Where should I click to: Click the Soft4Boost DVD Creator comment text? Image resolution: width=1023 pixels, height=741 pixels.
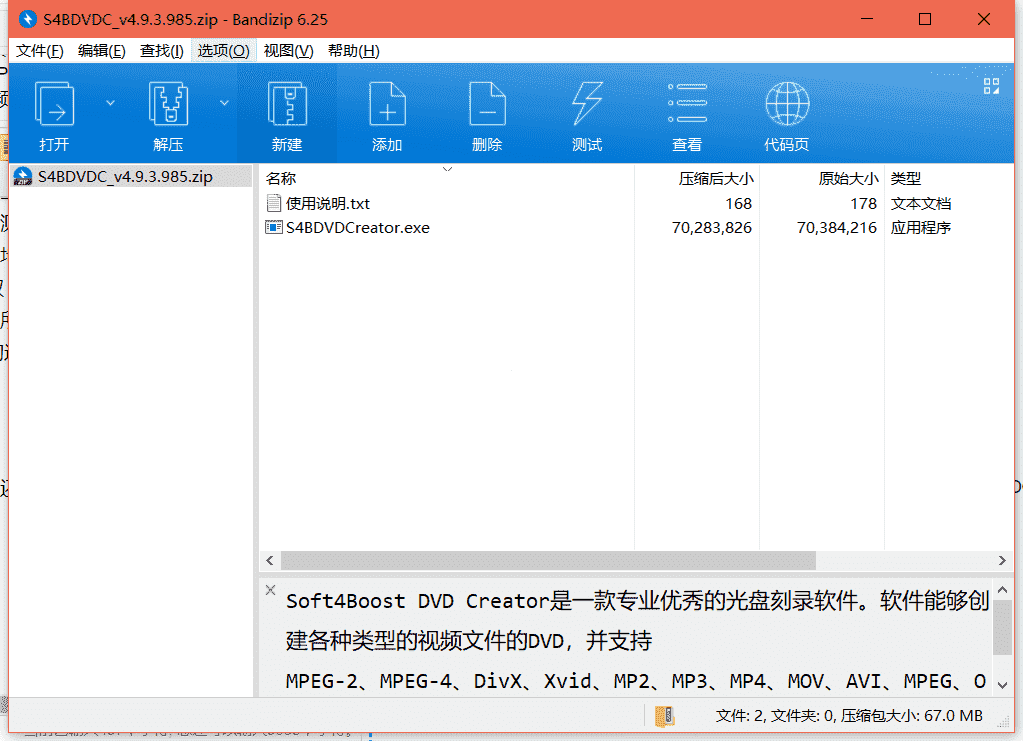(638, 640)
